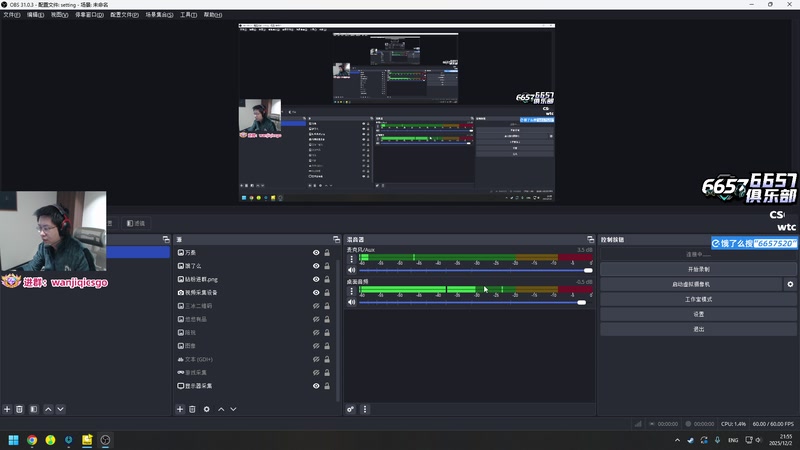
Task: Open source properties gear in sources toolbar
Action: 207,409
